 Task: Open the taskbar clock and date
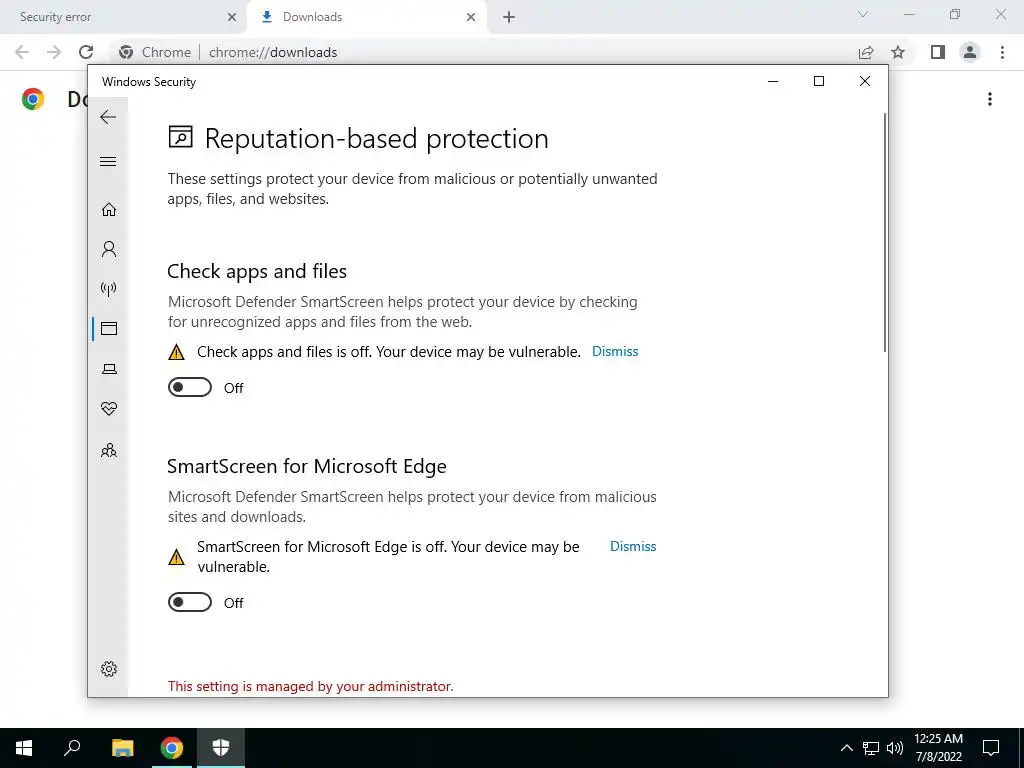(x=938, y=748)
